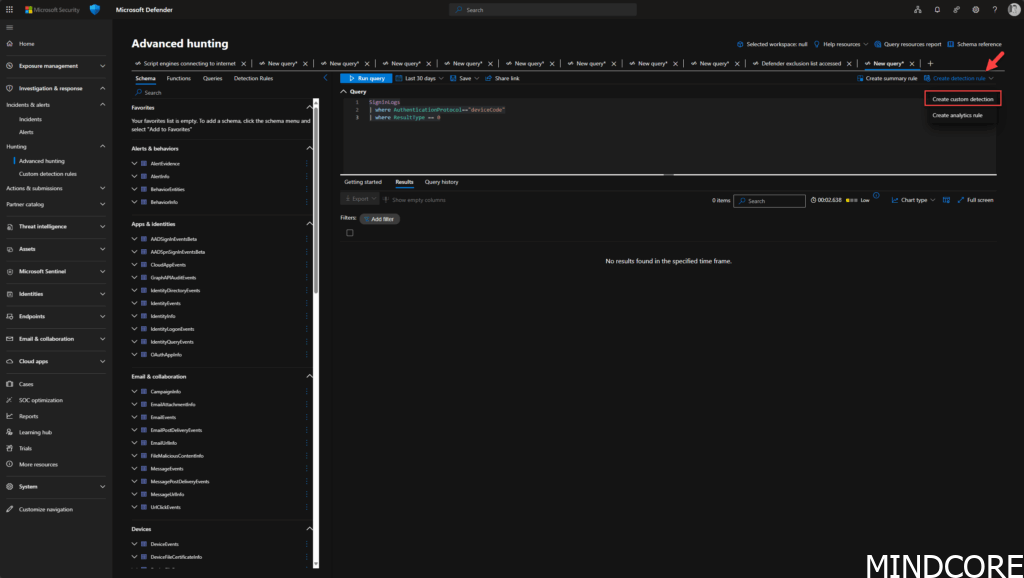Open the Chart type dropdown
The image size is (1024, 578).
[x=914, y=200]
